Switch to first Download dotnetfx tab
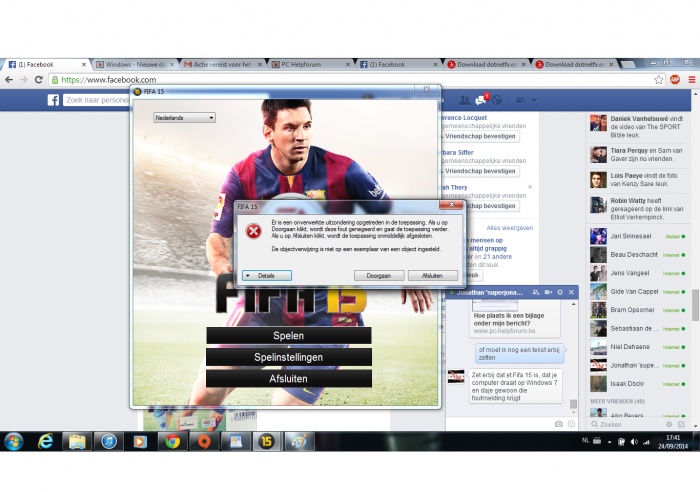The height and width of the screenshot is (492, 700). click(x=487, y=64)
